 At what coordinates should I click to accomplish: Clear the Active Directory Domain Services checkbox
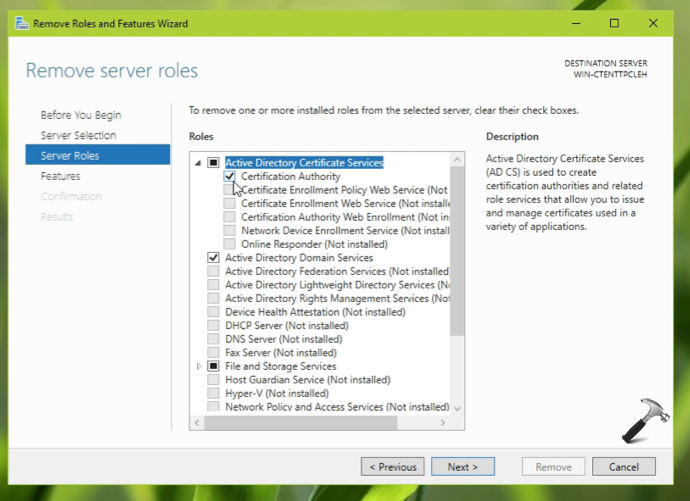[x=213, y=257]
